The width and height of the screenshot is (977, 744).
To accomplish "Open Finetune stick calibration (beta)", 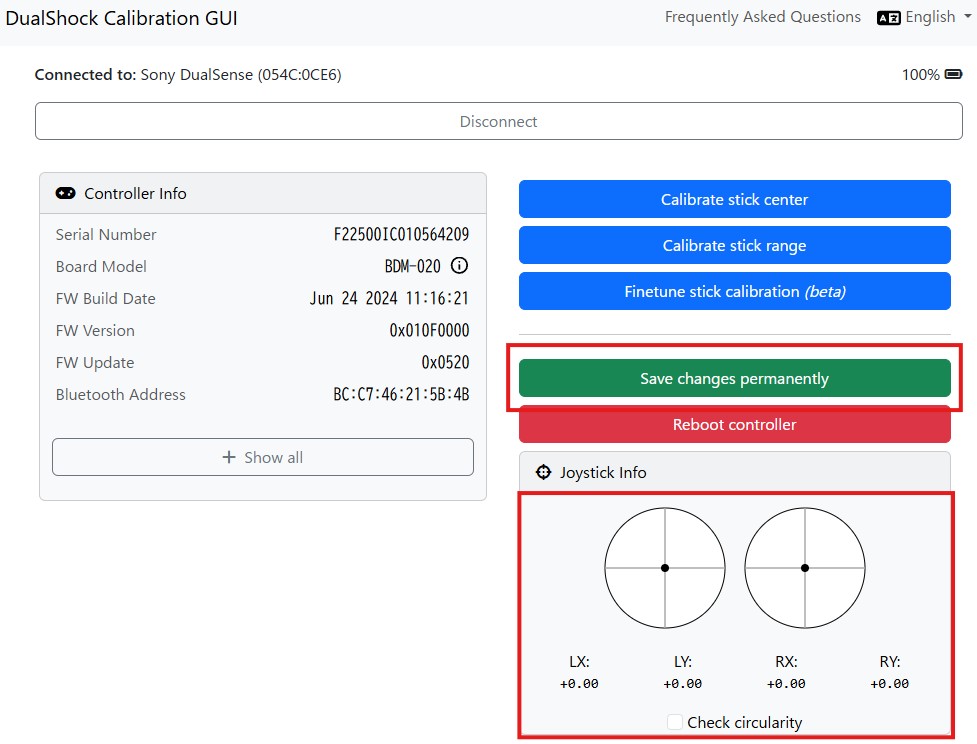I will pos(734,291).
